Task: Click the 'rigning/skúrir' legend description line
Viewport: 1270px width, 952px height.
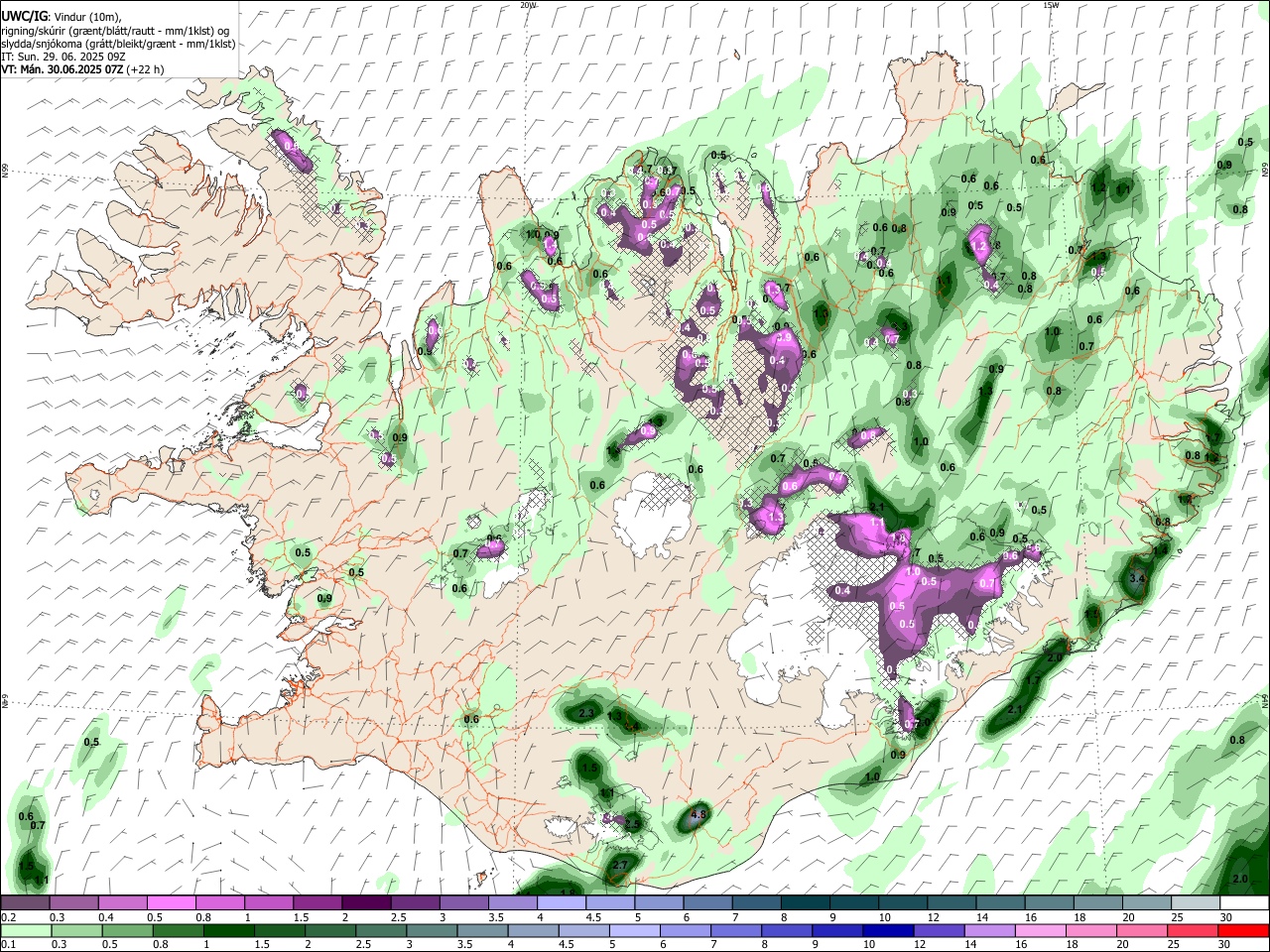Action: 115,30
